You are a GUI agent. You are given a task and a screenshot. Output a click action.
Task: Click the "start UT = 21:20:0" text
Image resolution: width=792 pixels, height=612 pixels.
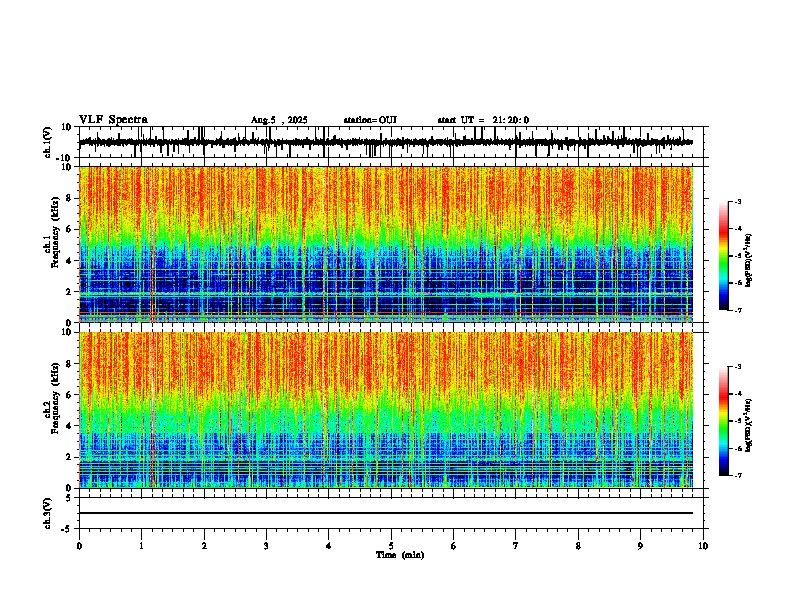pos(483,120)
